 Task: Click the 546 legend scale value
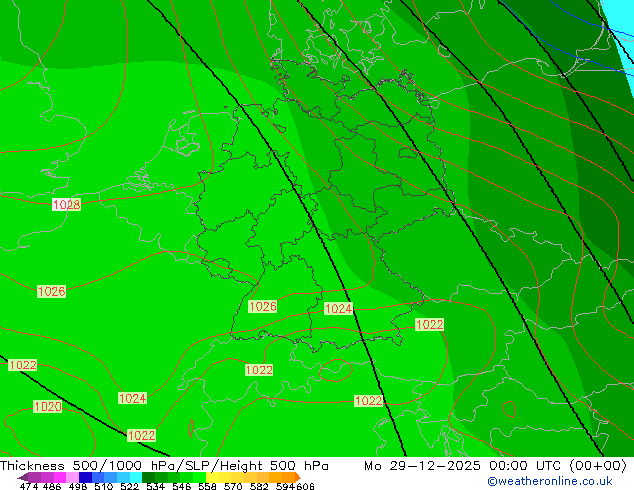pyautogui.click(x=181, y=486)
